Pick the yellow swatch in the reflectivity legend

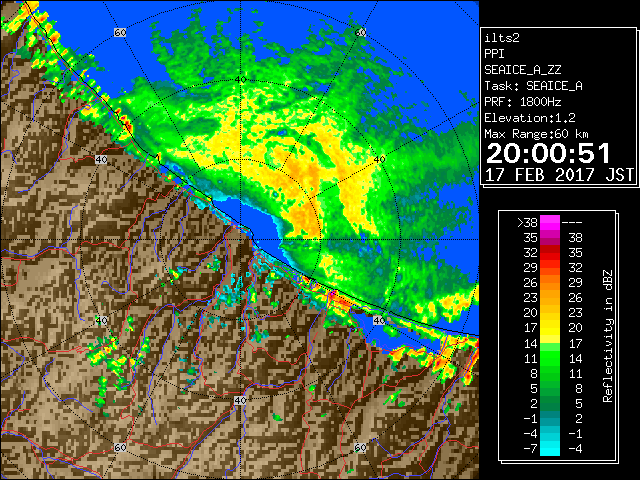pyautogui.click(x=550, y=328)
